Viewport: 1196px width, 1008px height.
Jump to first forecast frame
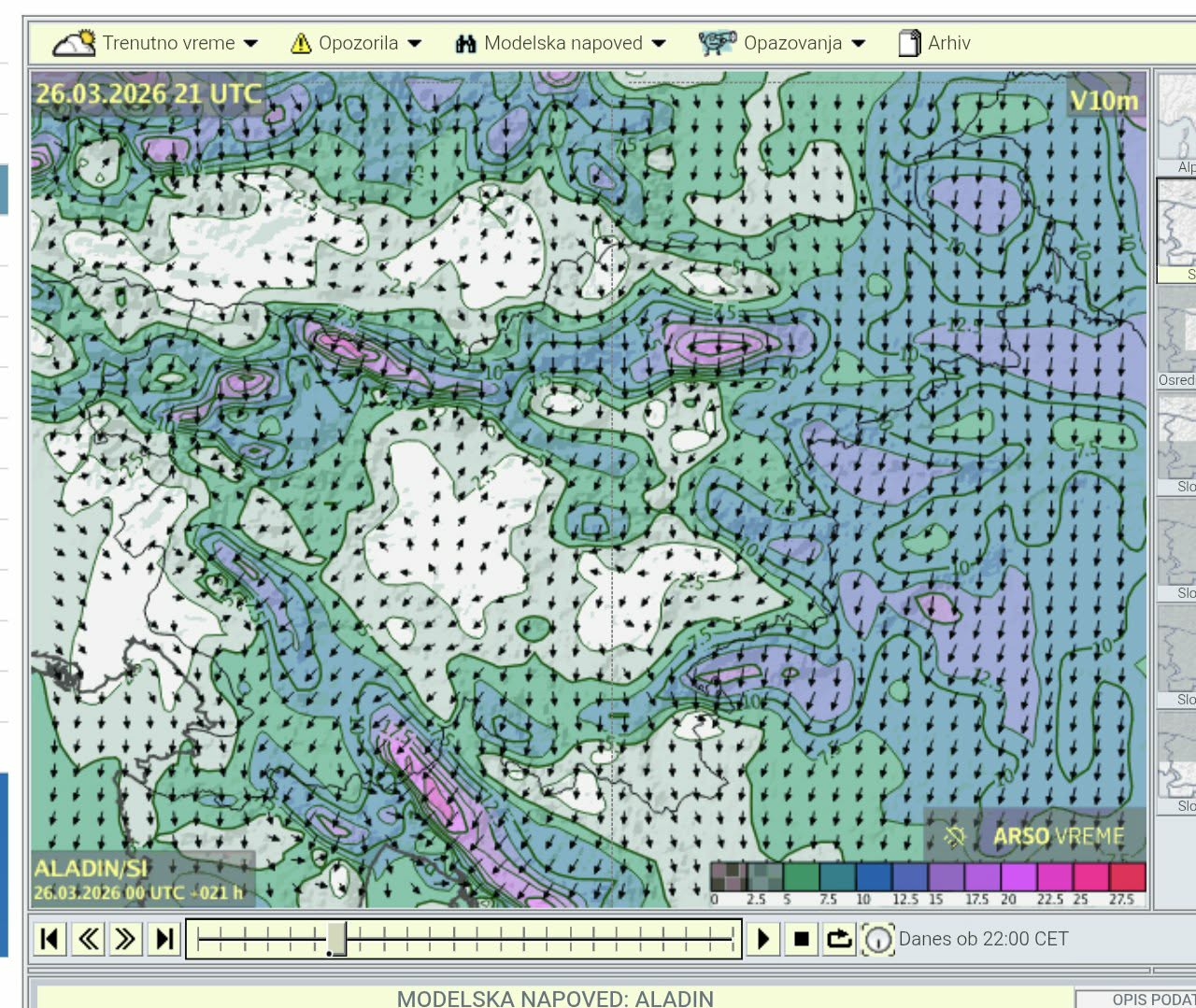(50, 939)
